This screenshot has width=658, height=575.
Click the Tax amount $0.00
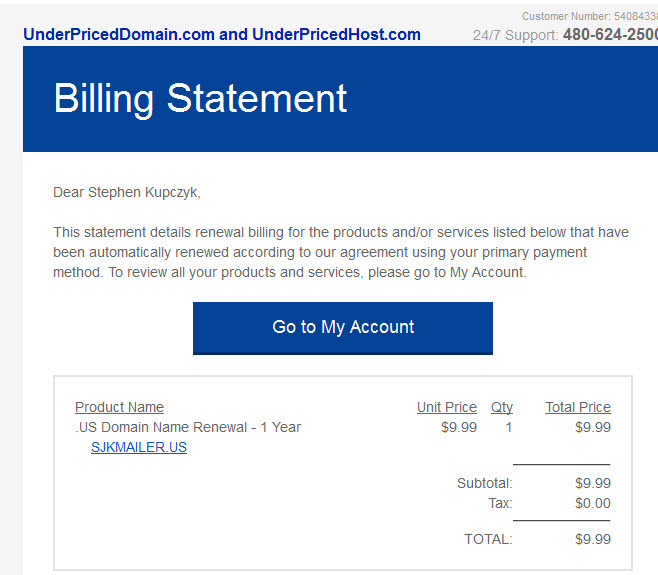pos(593,503)
